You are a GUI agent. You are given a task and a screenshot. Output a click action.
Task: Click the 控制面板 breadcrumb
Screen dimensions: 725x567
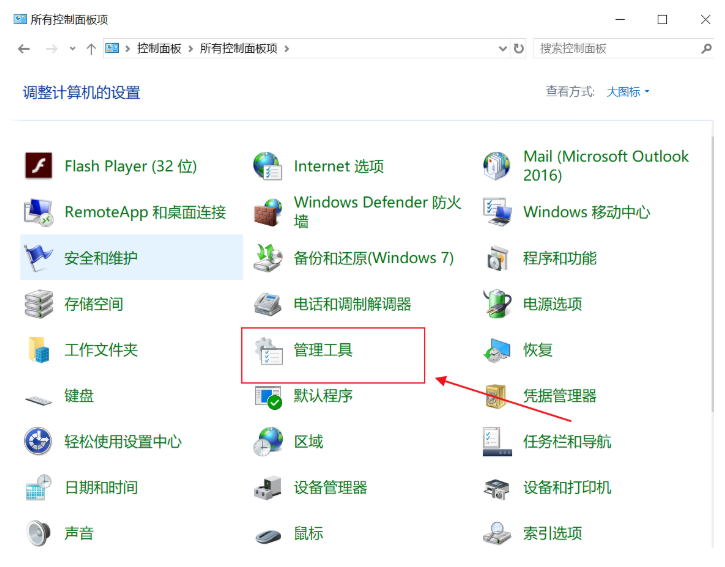pos(159,49)
